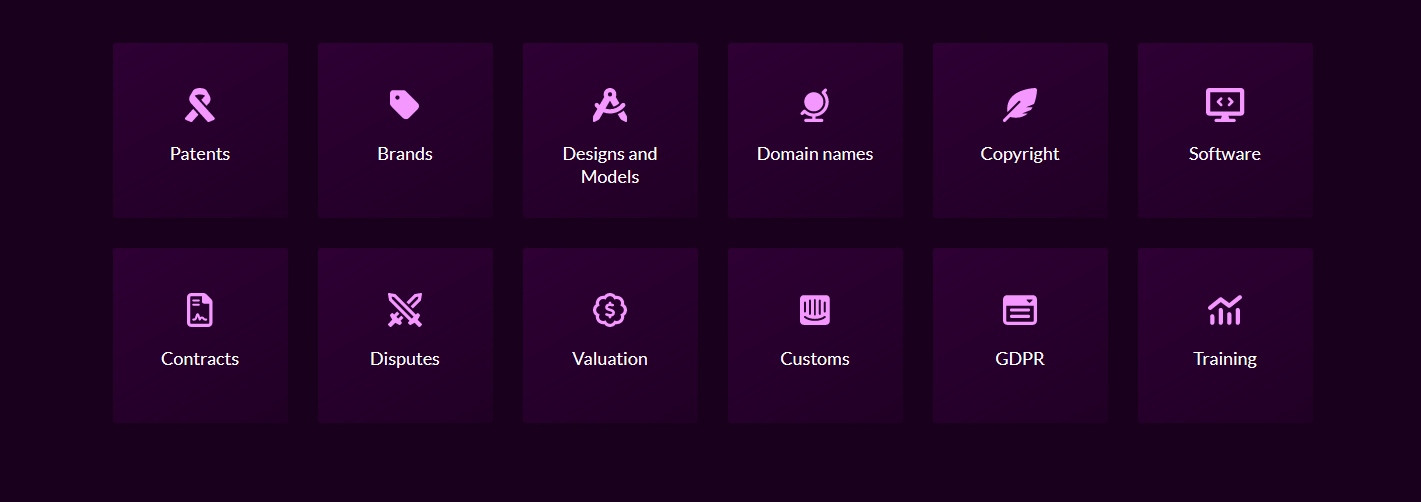The height and width of the screenshot is (502, 1421).
Task: Click the globe icon above Domain names
Action: click(x=815, y=105)
